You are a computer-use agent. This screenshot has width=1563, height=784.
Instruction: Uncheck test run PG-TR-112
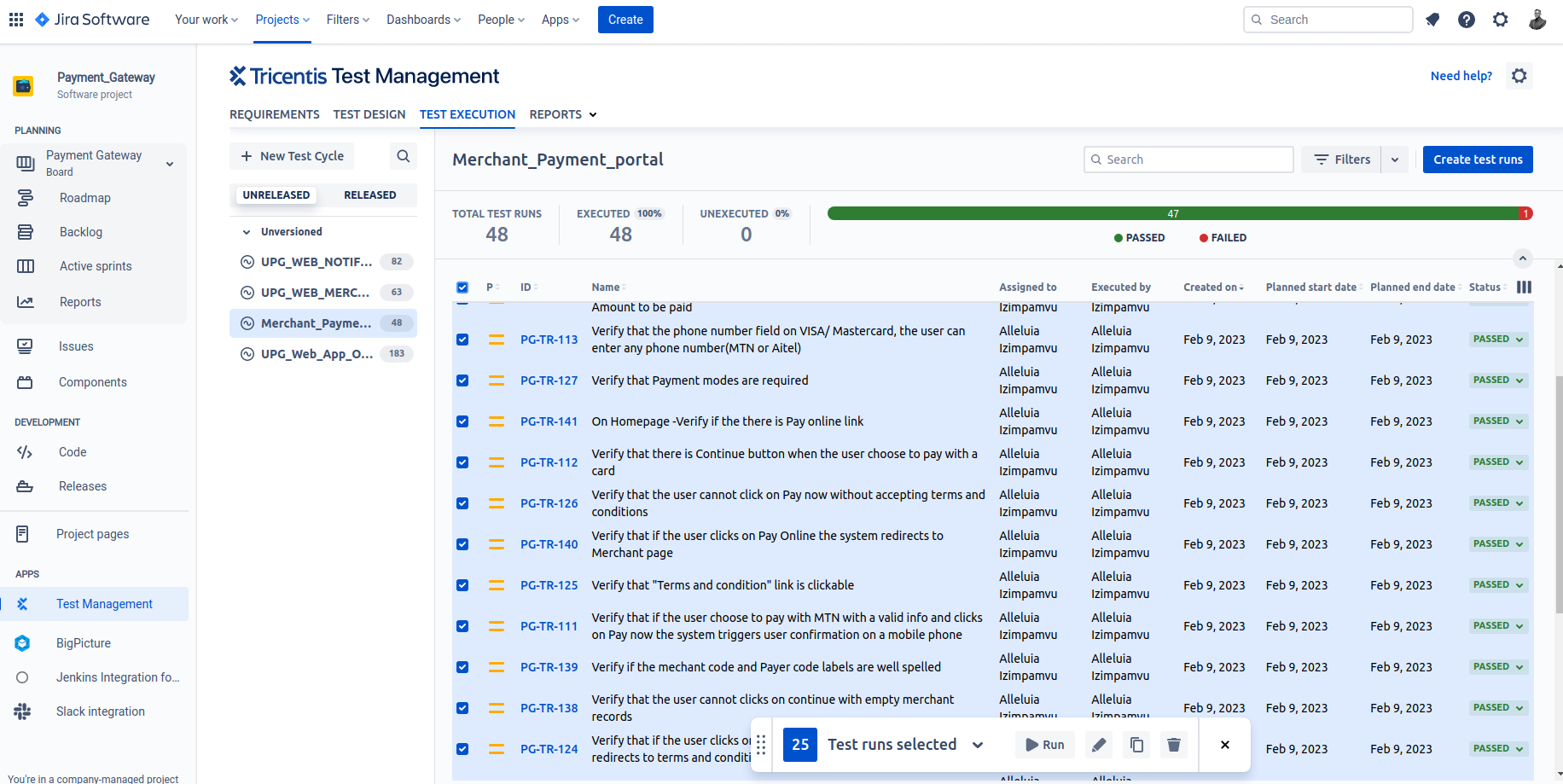(x=462, y=462)
